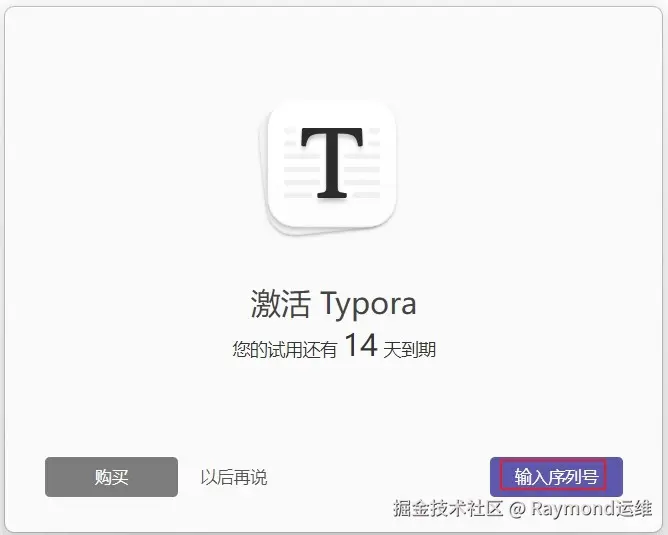
Task: Click the 您的试用还有 trial text
Action: point(285,350)
